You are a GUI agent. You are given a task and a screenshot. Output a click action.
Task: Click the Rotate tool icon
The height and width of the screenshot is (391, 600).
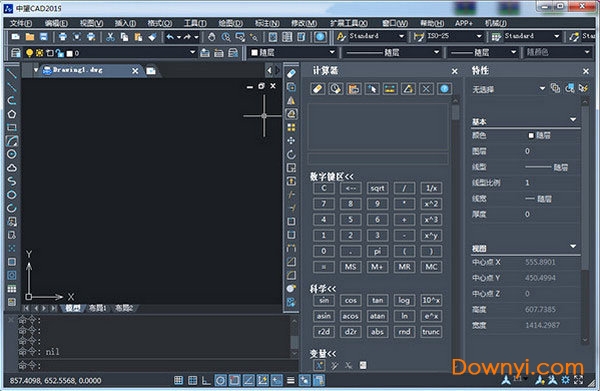pos(291,155)
